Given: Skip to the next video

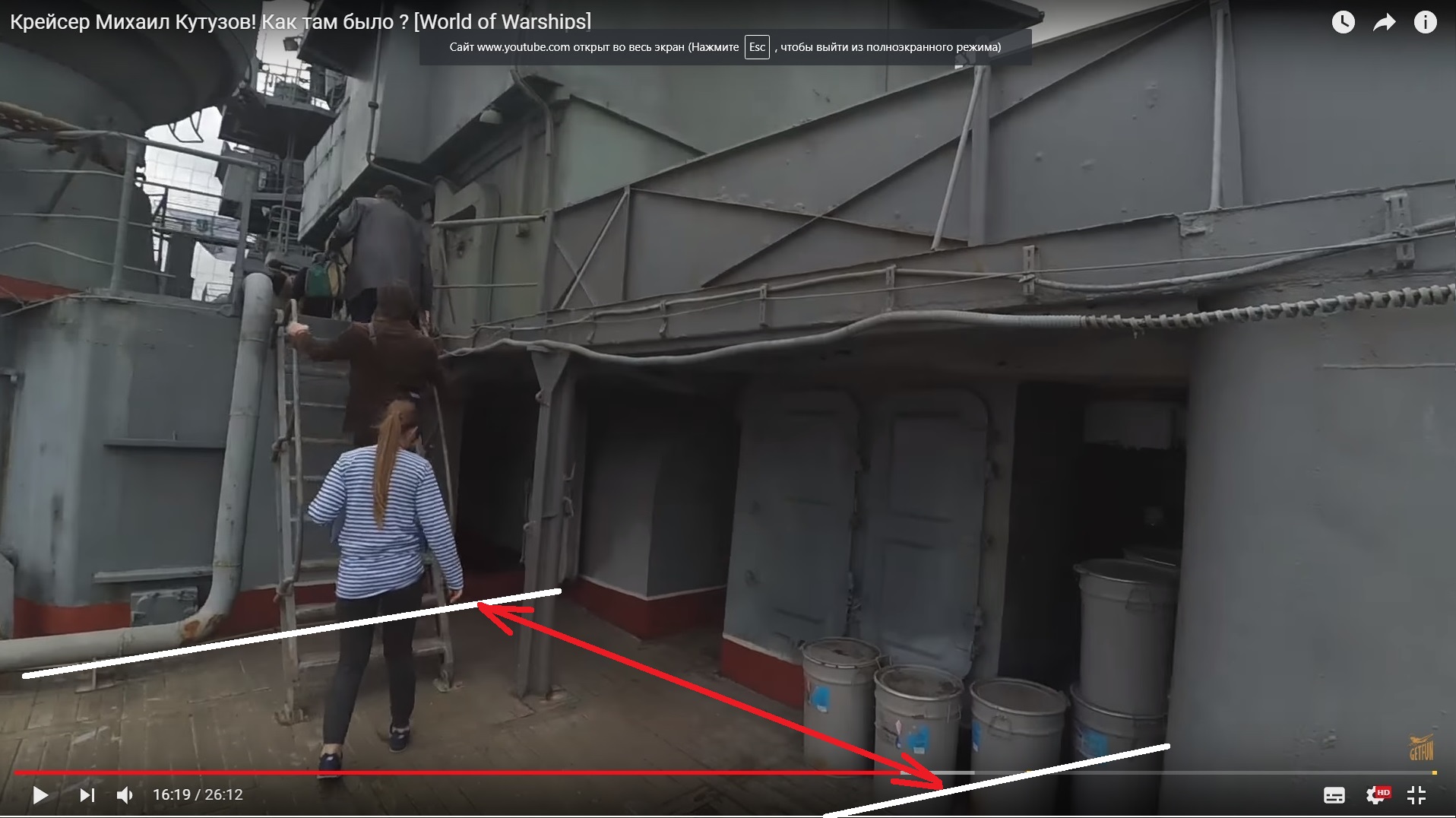Looking at the screenshot, I should [x=87, y=795].
